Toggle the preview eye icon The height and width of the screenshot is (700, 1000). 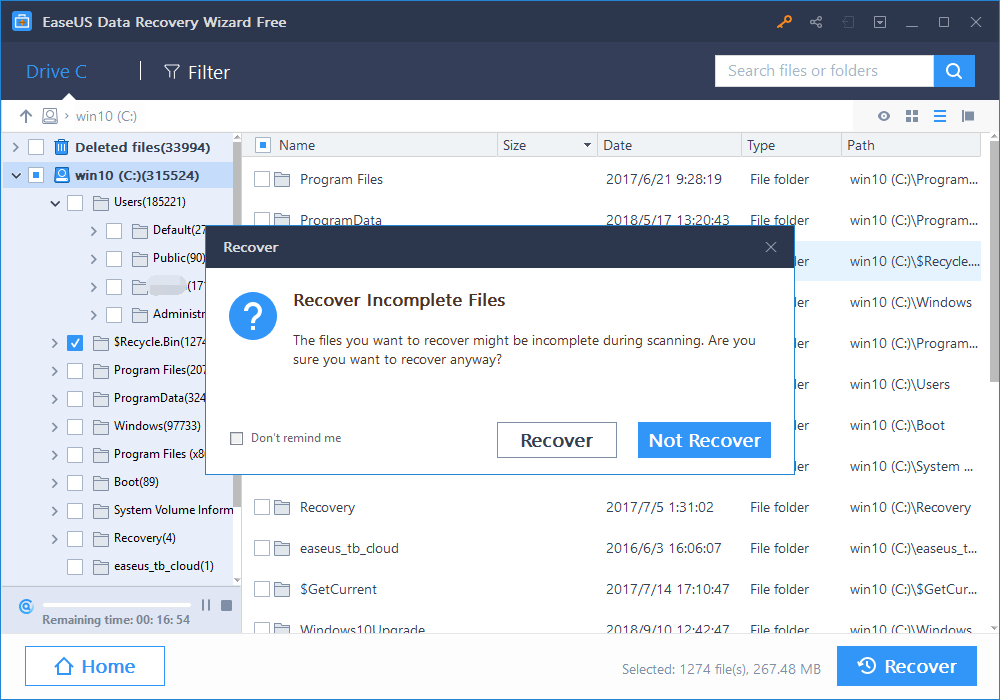click(x=884, y=116)
